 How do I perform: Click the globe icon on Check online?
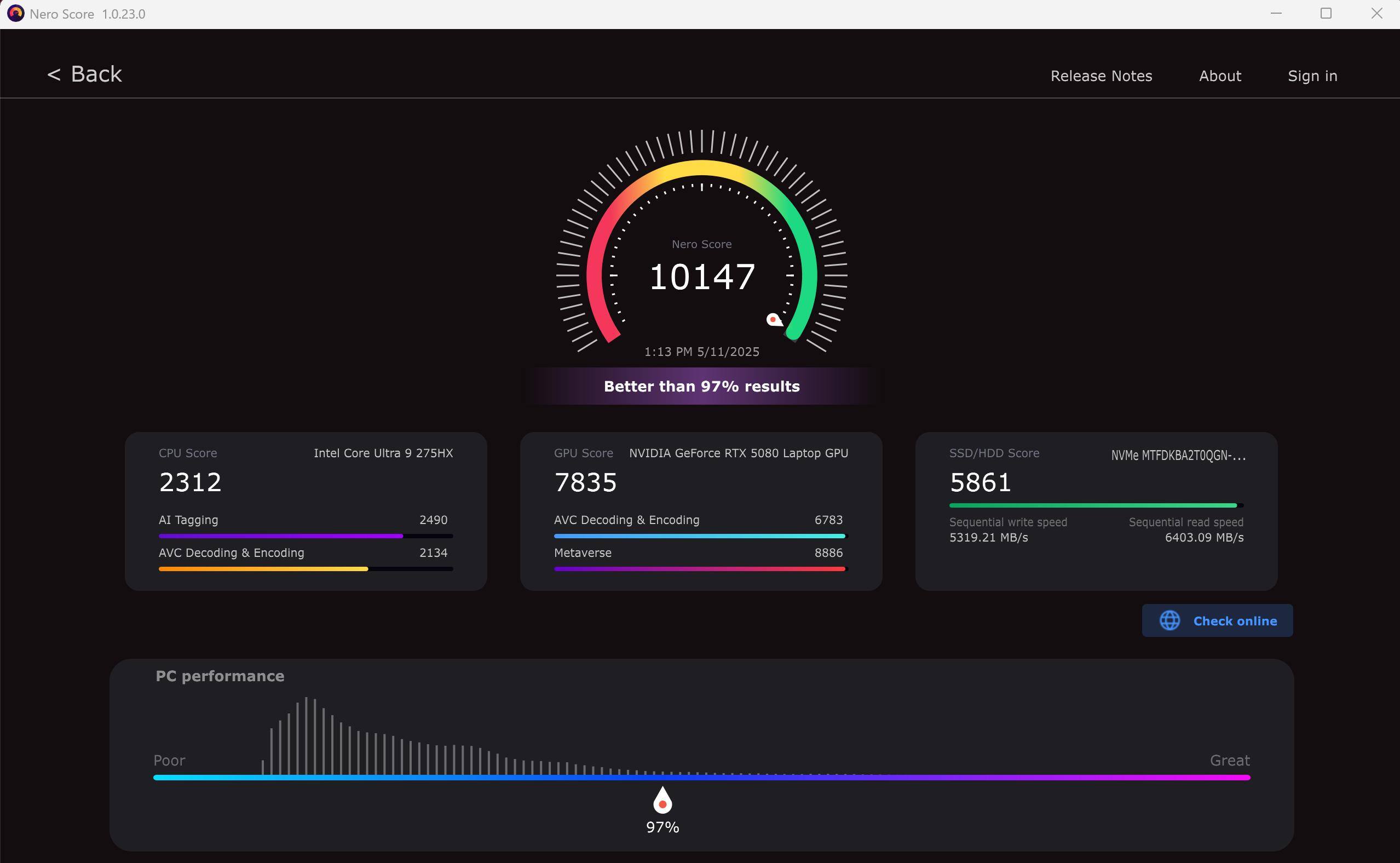pyautogui.click(x=1169, y=620)
